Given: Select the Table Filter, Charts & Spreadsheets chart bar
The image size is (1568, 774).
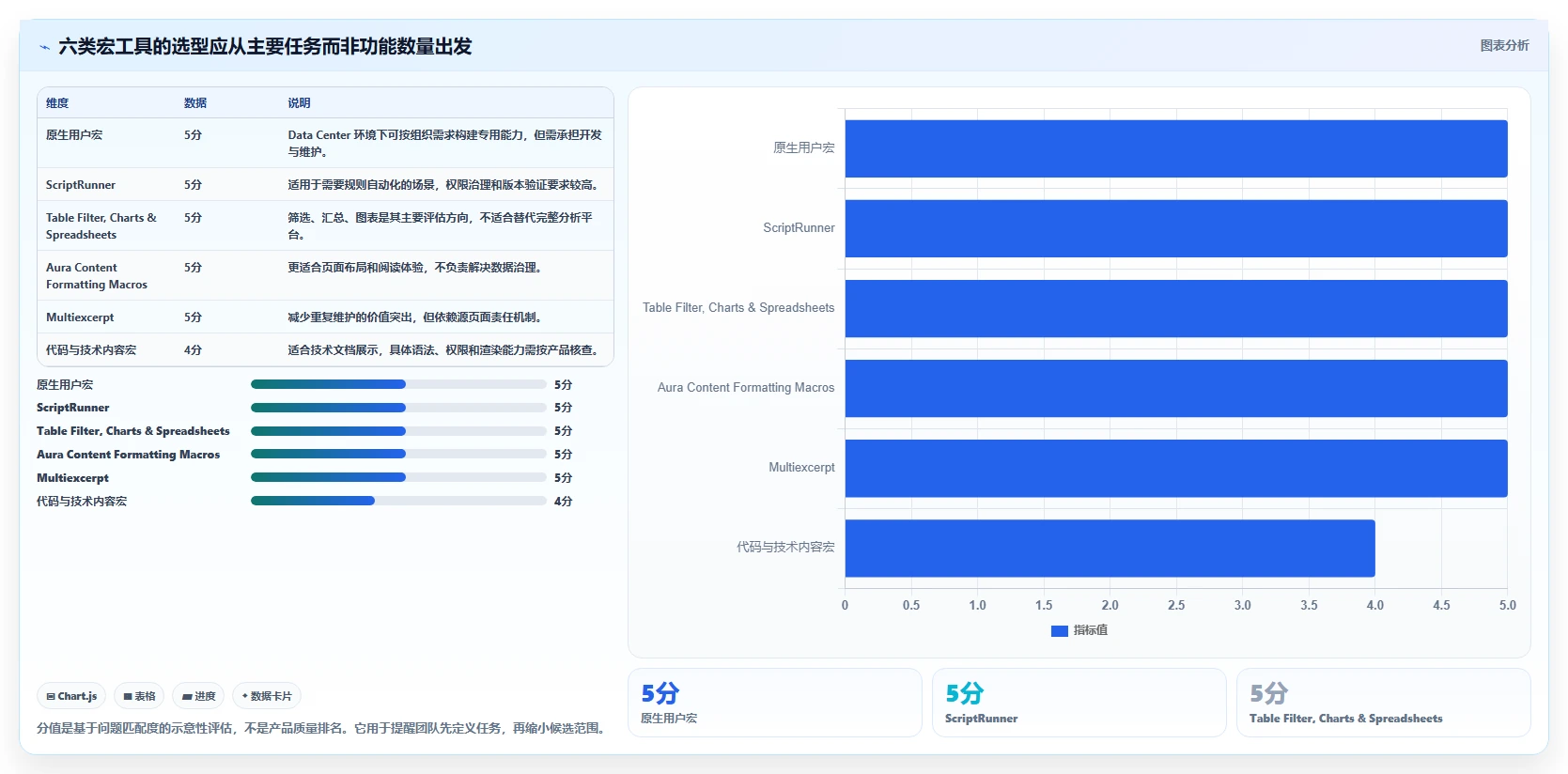Looking at the screenshot, I should click(1176, 308).
